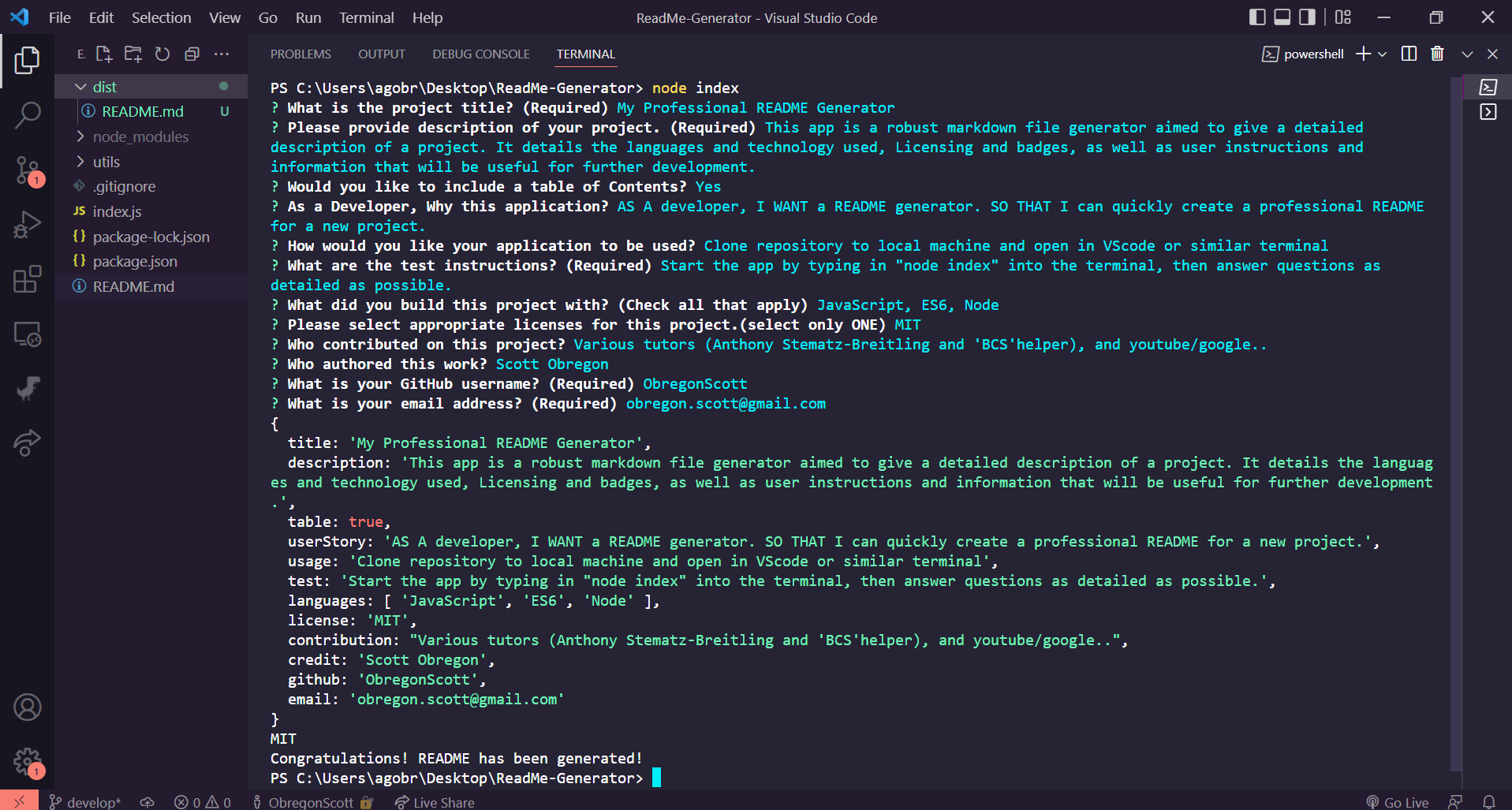The height and width of the screenshot is (810, 1512).
Task: Select README.md inside the dist folder
Action: coord(142,111)
